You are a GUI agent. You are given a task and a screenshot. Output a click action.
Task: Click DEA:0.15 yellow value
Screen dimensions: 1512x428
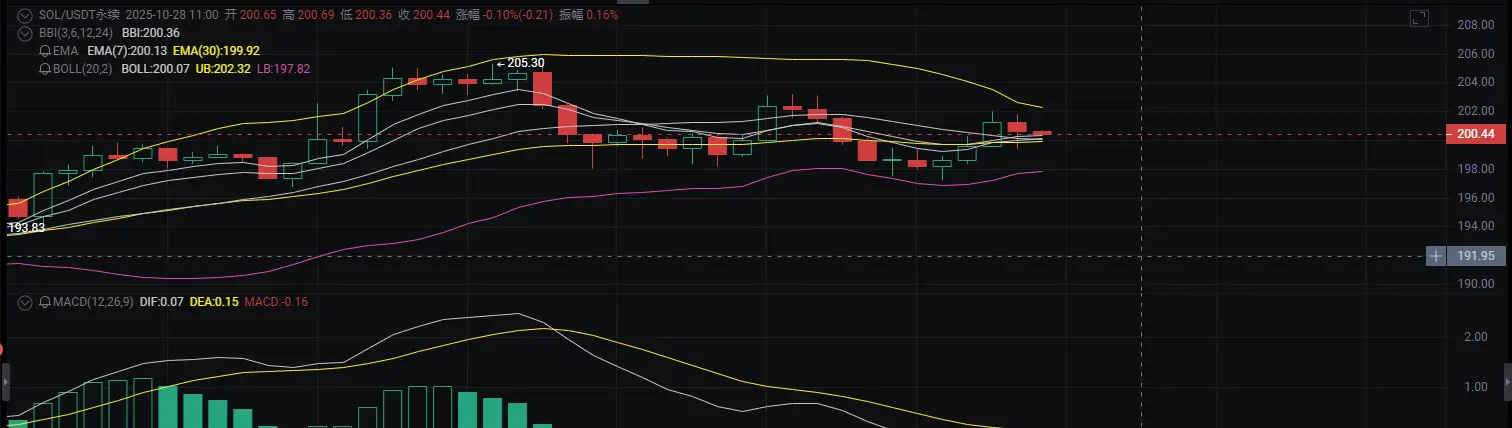coord(216,301)
